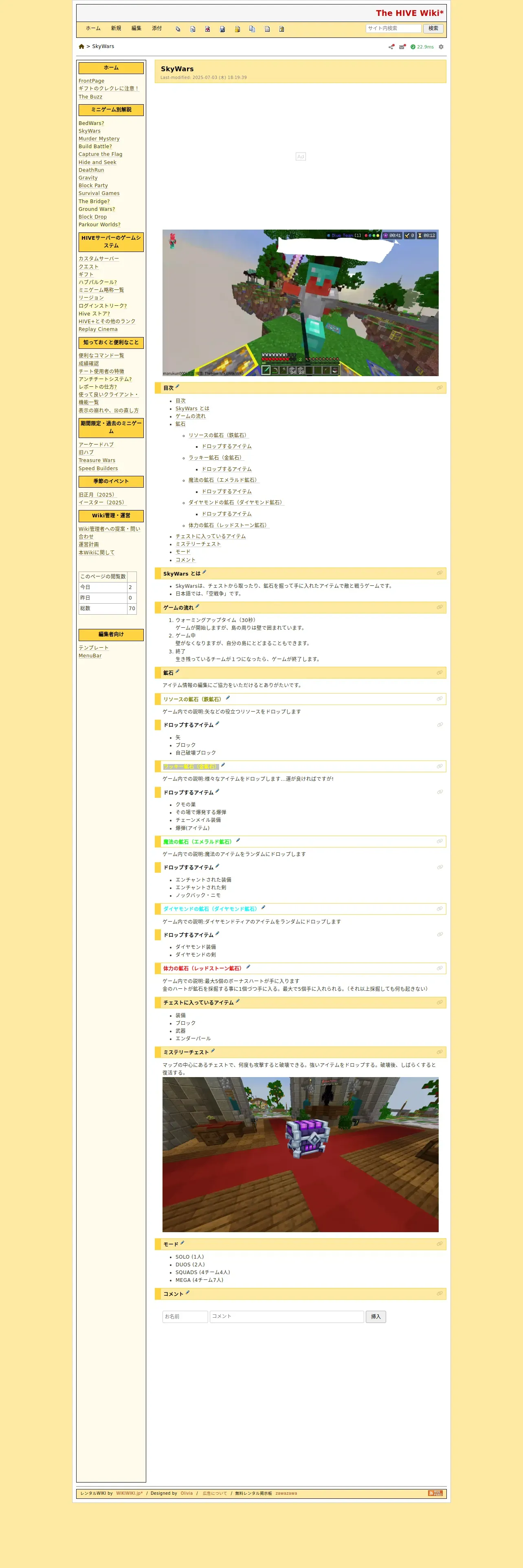Open the ホーム menu in the top bar
The width and height of the screenshot is (523, 1568).
[93, 28]
